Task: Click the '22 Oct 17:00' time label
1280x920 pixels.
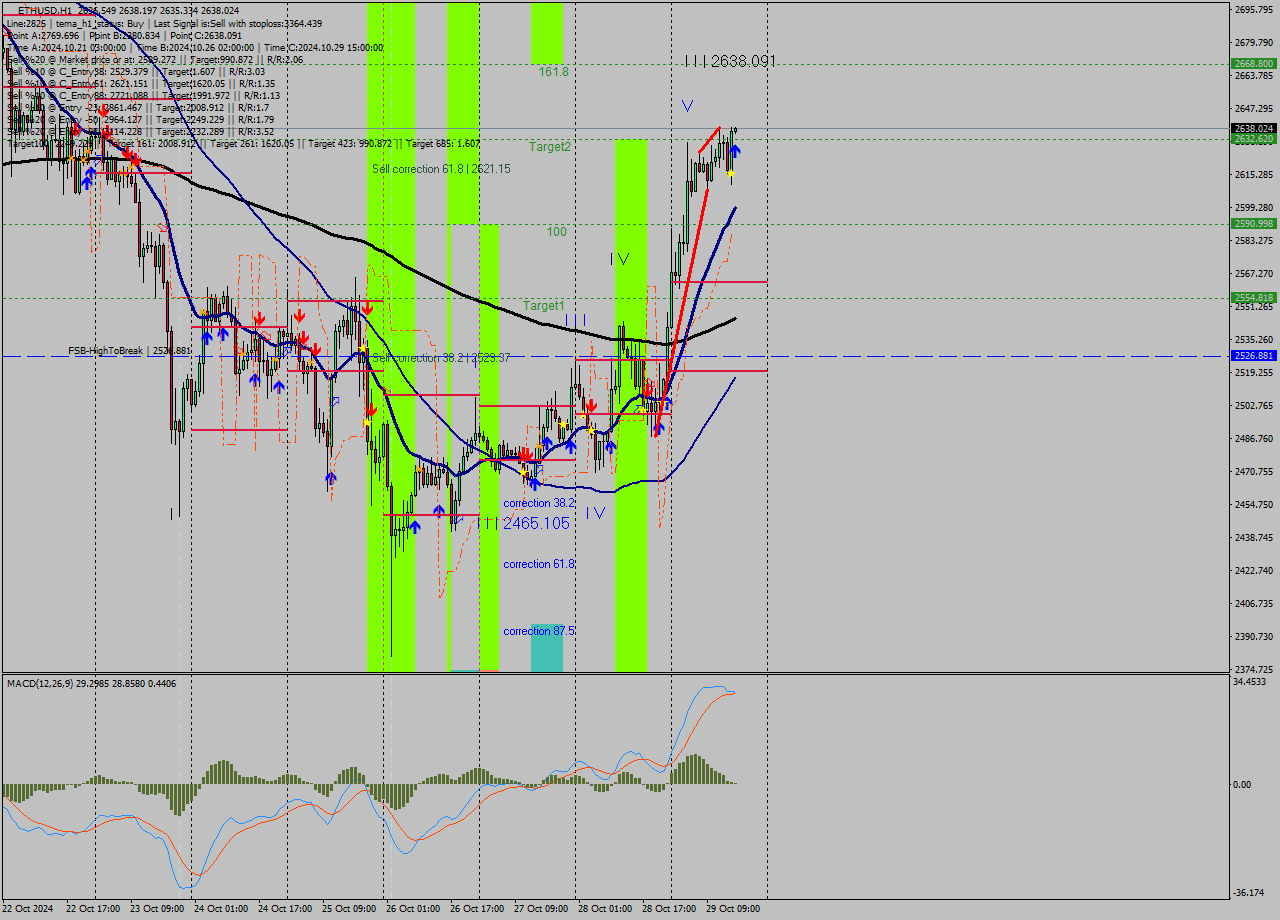Action: pos(93,909)
